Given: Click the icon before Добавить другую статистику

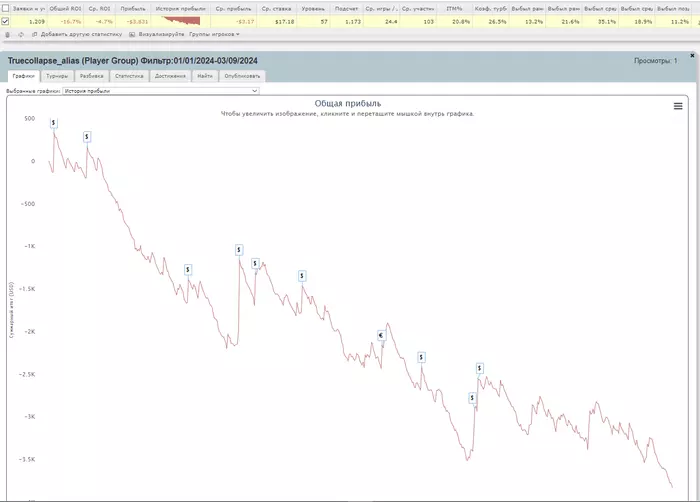Looking at the screenshot, I should pos(35,34).
